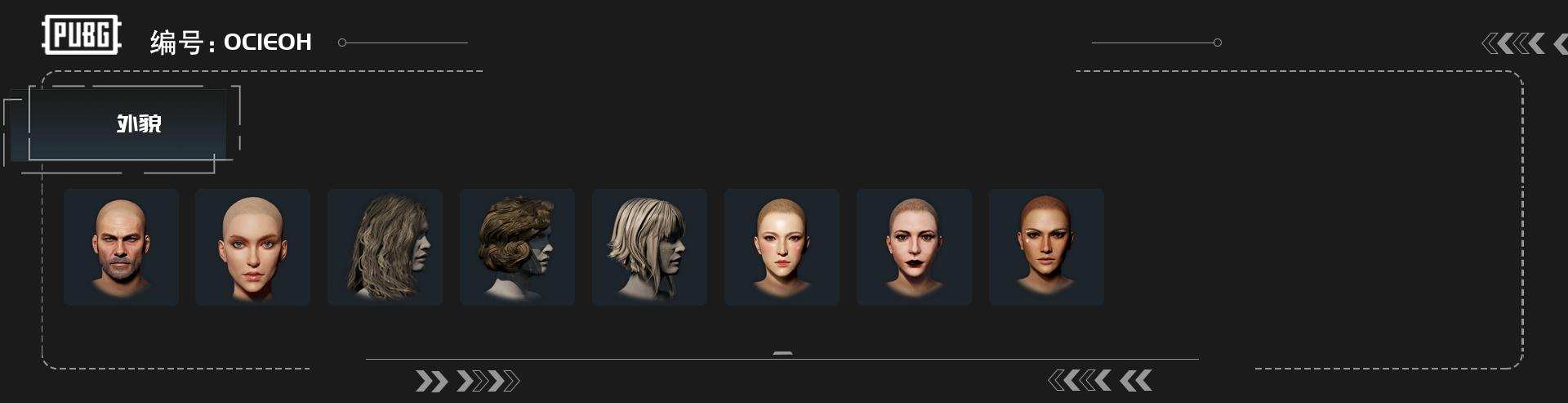Select the tanned female face thumbnail
This screenshot has width=1568, height=403.
[1046, 247]
